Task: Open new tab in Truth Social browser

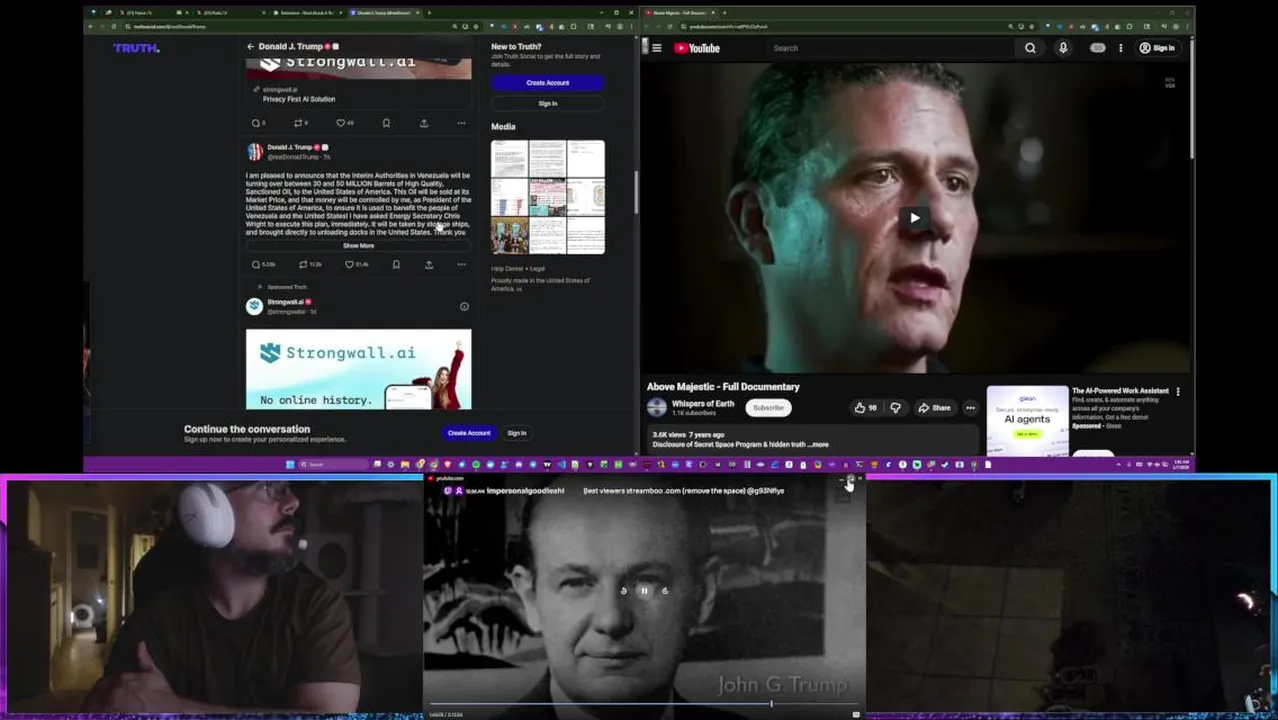Action: 429,13
